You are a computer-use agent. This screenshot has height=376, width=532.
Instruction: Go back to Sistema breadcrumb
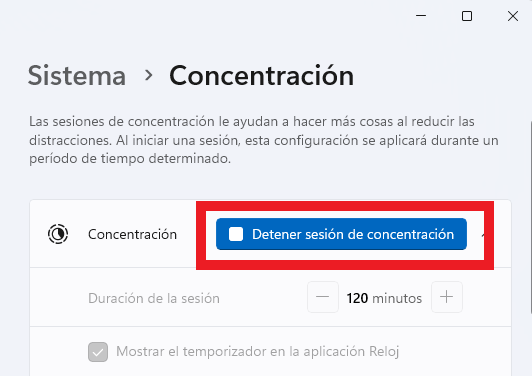77,75
